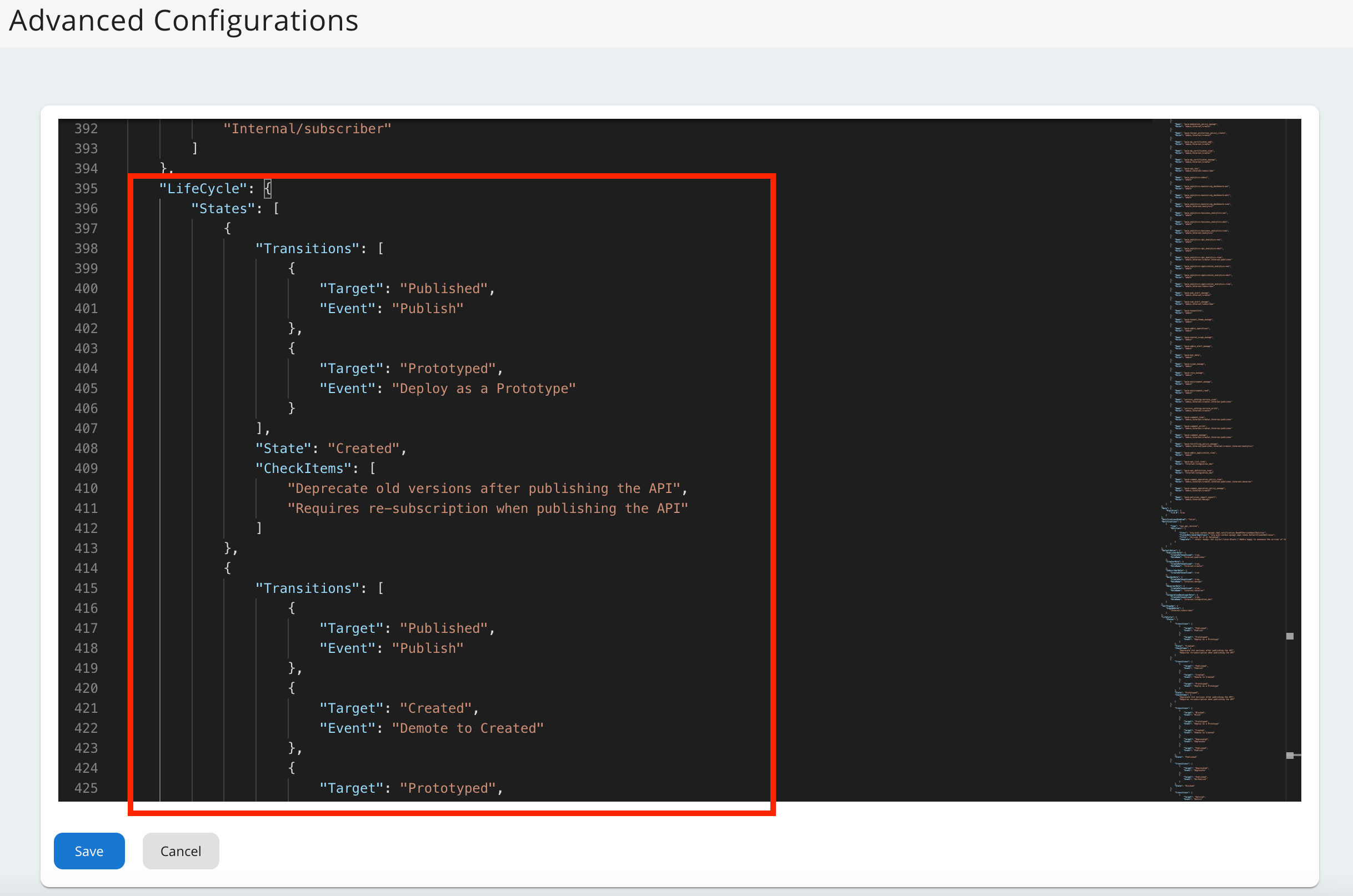Click line number 395 in gutter
1353x896 pixels.
(x=86, y=189)
